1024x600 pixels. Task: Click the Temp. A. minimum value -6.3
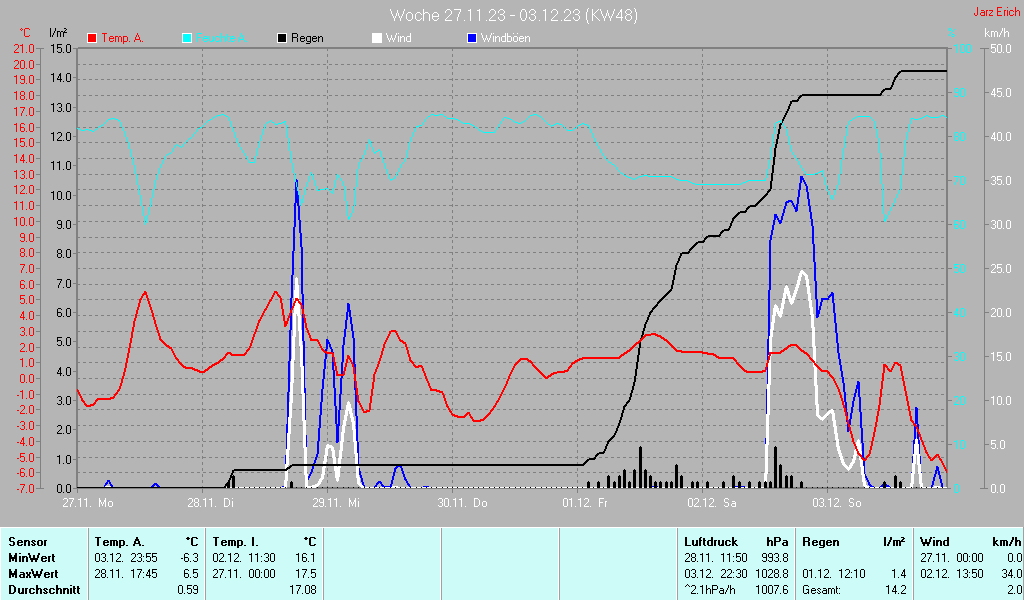tap(189, 558)
